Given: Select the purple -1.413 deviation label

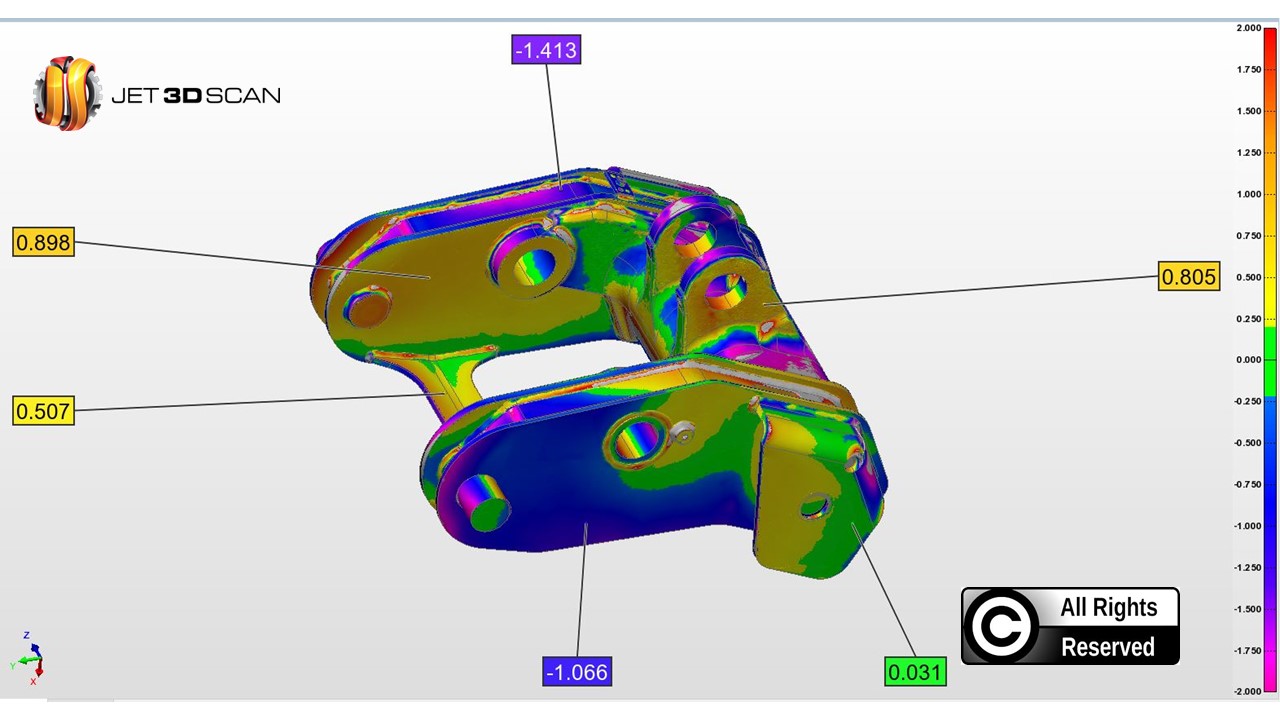Looking at the screenshot, I should click(546, 50).
